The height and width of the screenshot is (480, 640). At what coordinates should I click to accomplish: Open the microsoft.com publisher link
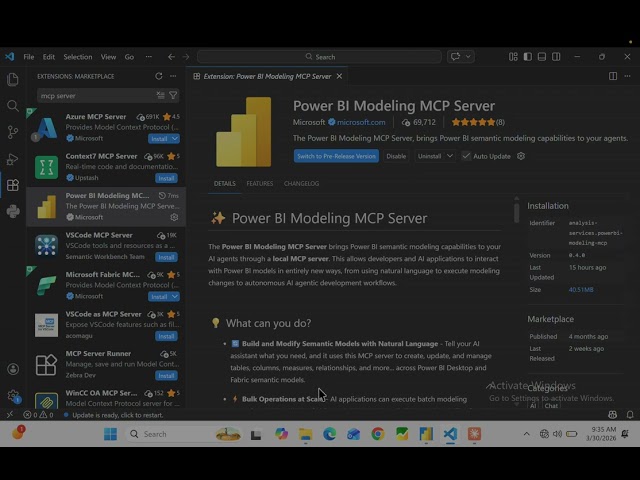pos(361,122)
